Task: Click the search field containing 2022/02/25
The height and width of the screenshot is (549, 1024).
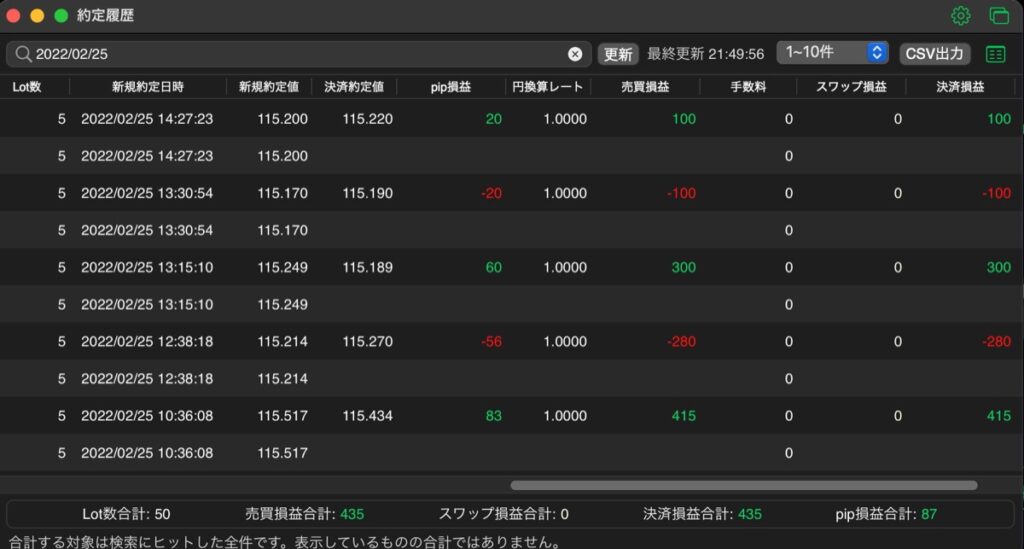Action: pyautogui.click(x=298, y=54)
